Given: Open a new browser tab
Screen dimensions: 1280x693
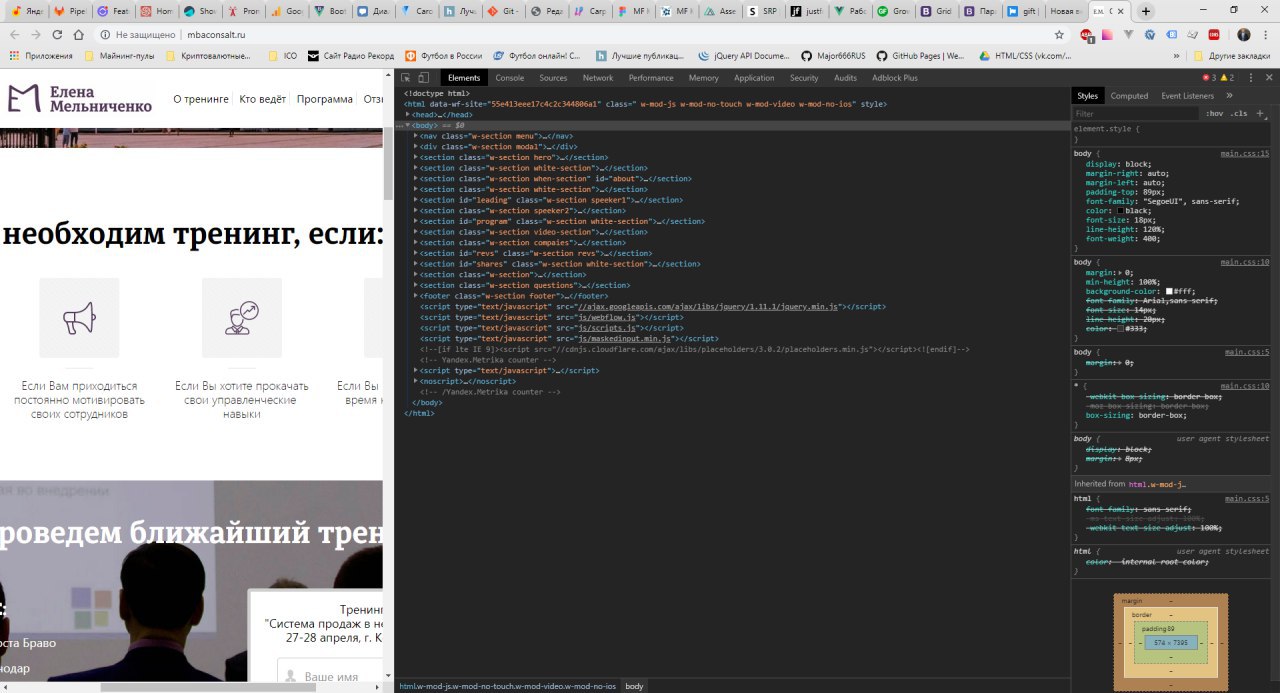Looking at the screenshot, I should pyautogui.click(x=1146, y=11).
